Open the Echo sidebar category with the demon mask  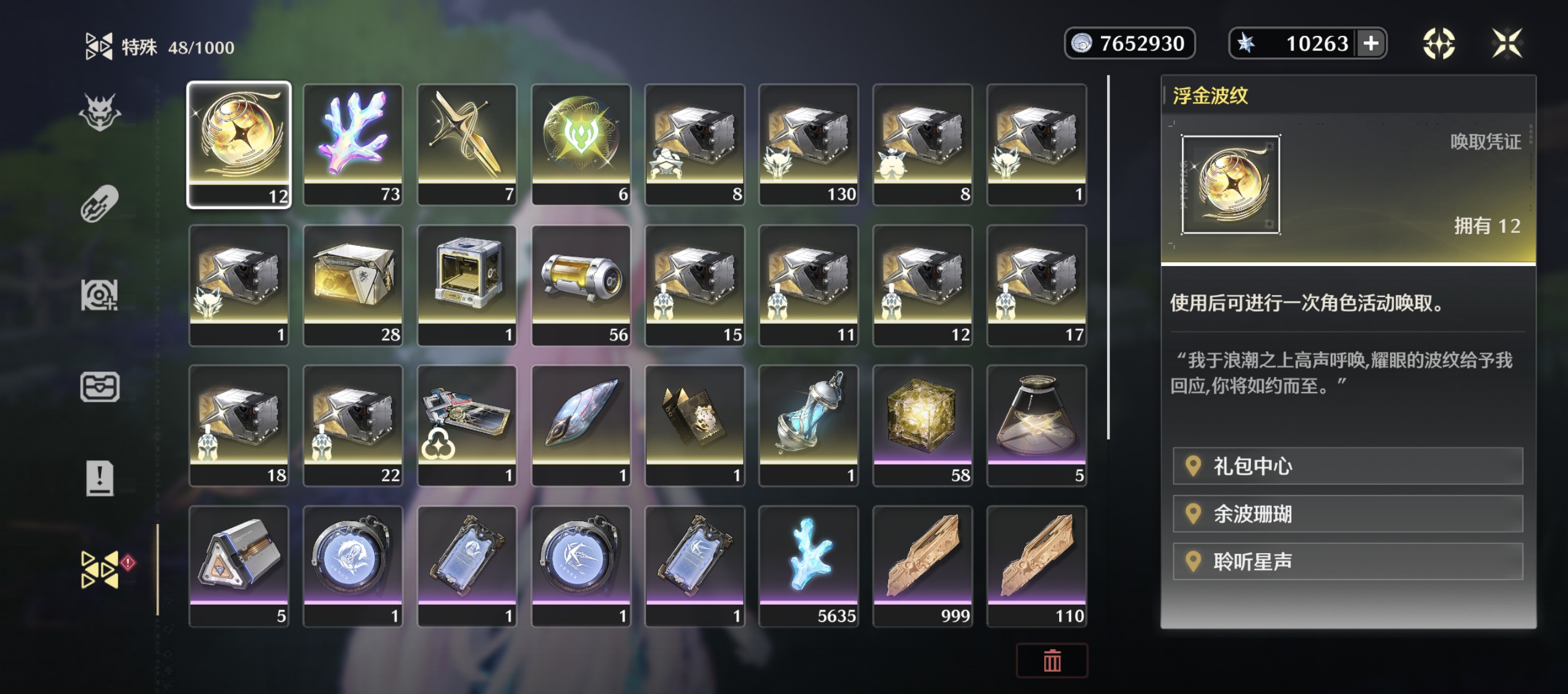100,112
